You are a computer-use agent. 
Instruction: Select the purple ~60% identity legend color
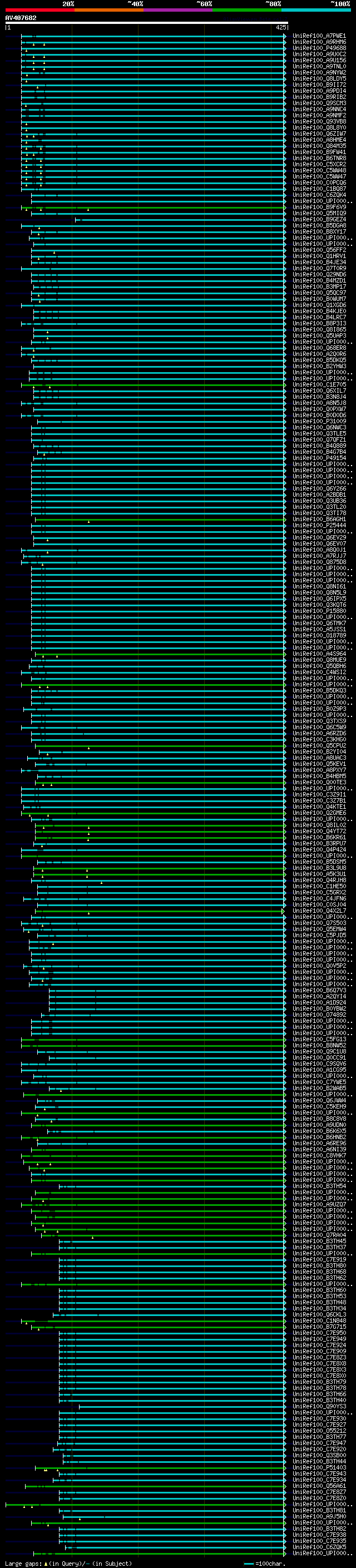(x=177, y=10)
